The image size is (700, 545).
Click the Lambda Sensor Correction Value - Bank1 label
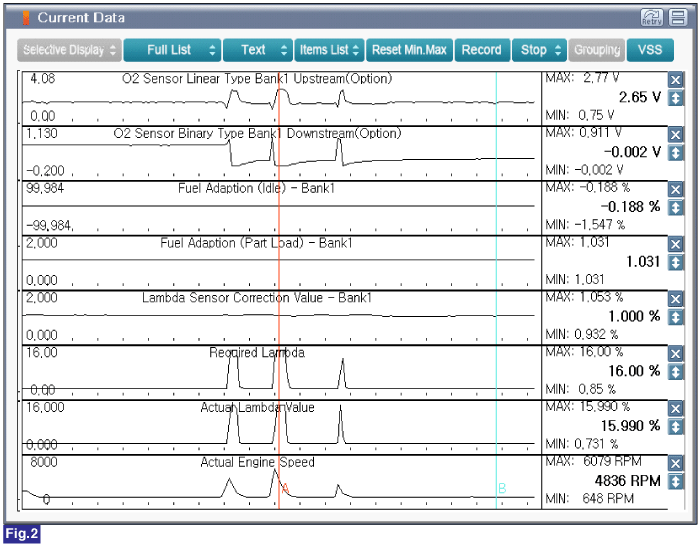(257, 298)
